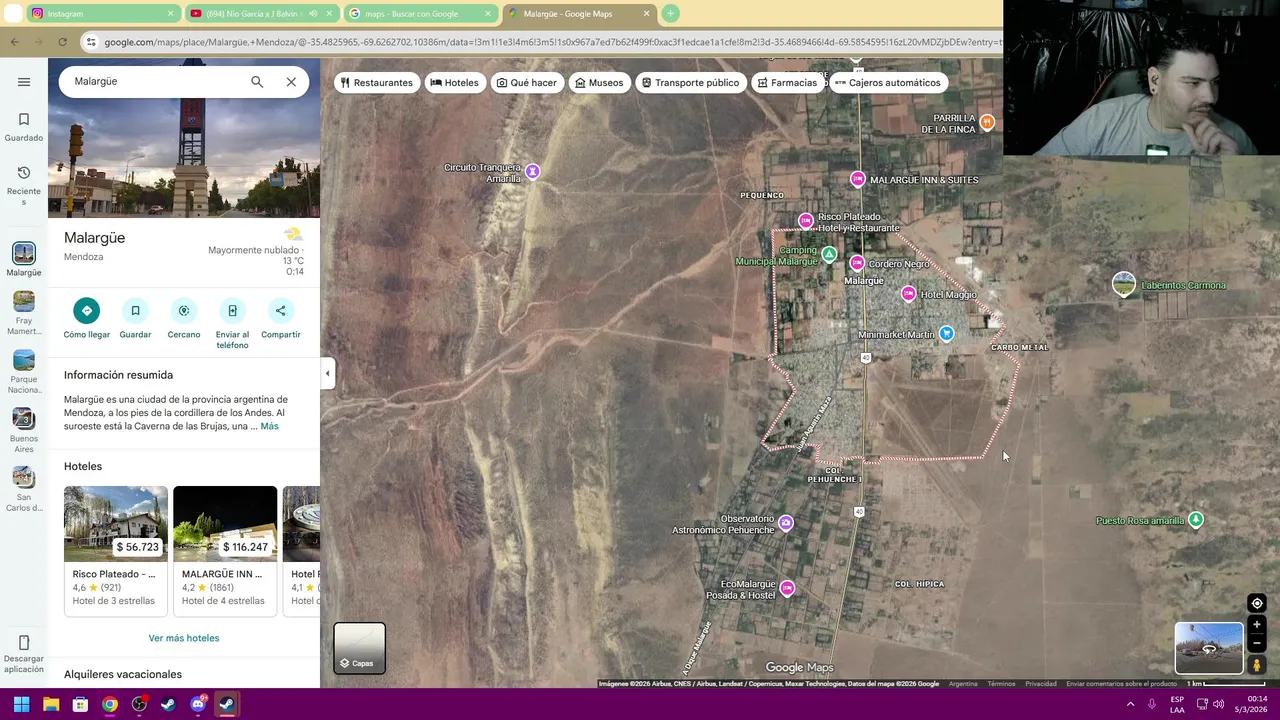Filter map by Farmacias

click(787, 83)
